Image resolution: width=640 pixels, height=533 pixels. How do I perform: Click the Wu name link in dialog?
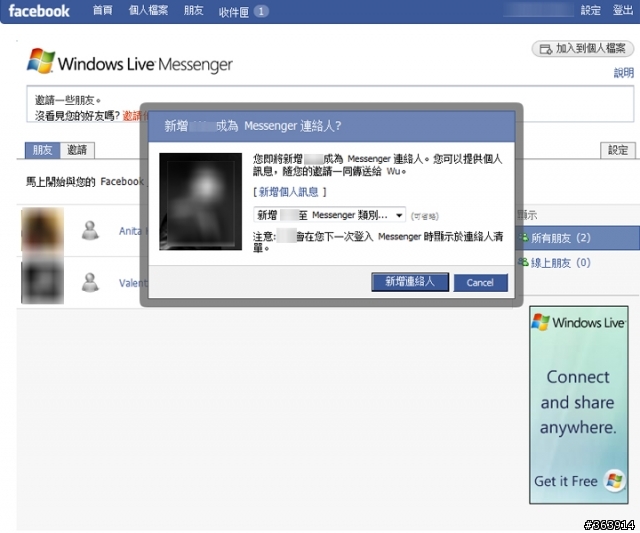pyautogui.click(x=393, y=171)
